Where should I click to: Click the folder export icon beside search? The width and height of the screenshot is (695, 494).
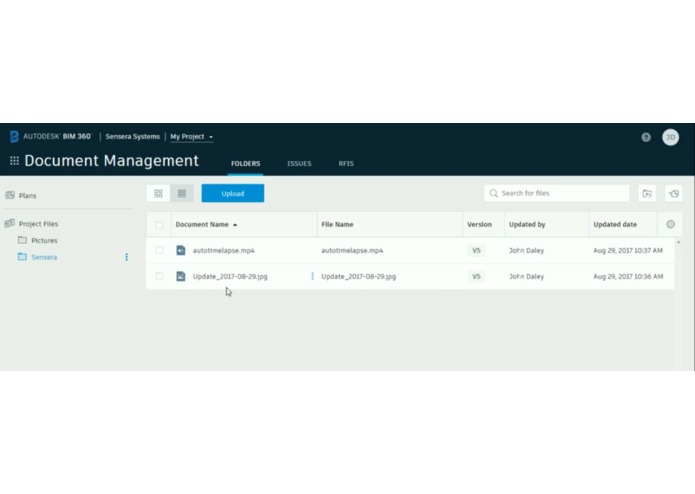[647, 193]
